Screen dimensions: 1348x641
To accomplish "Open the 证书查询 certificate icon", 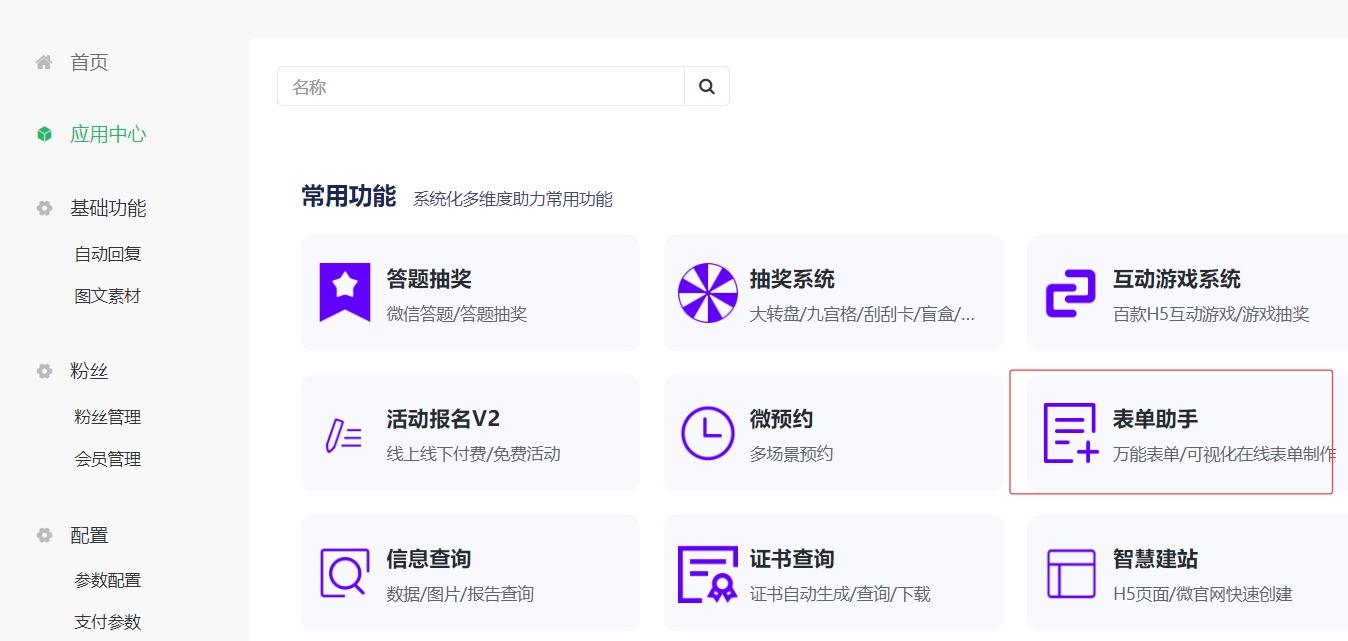I will pos(708,574).
